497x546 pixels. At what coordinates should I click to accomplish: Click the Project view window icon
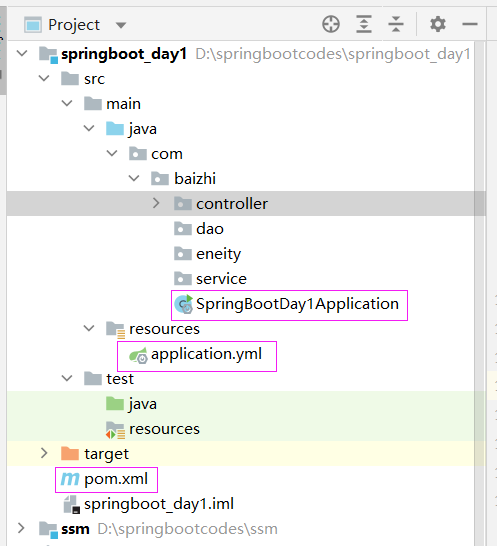33,25
